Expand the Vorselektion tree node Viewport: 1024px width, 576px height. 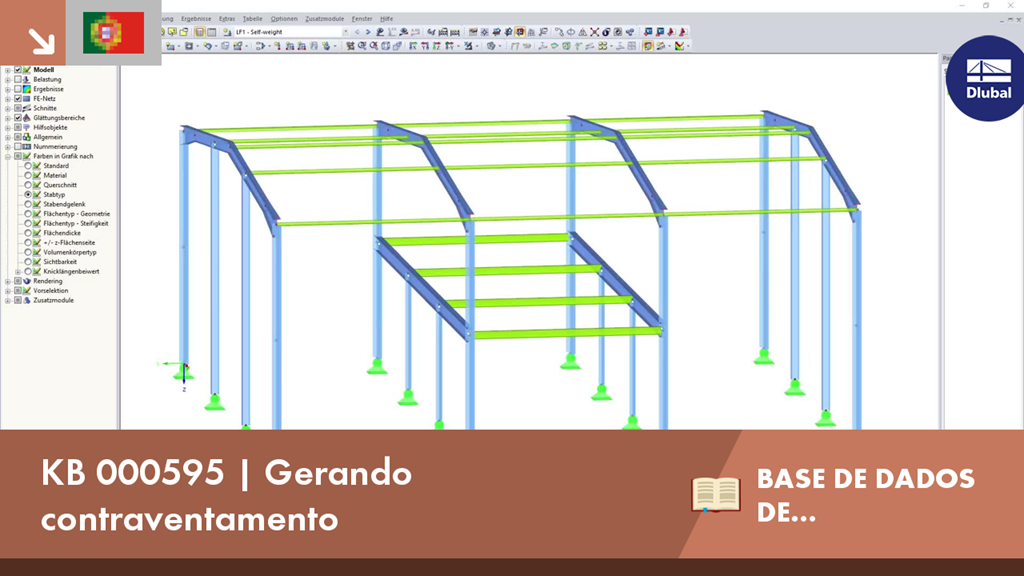(x=8, y=291)
